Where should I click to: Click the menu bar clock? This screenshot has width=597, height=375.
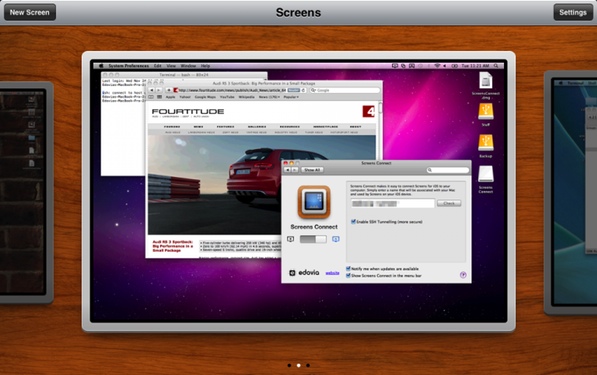(x=475, y=66)
